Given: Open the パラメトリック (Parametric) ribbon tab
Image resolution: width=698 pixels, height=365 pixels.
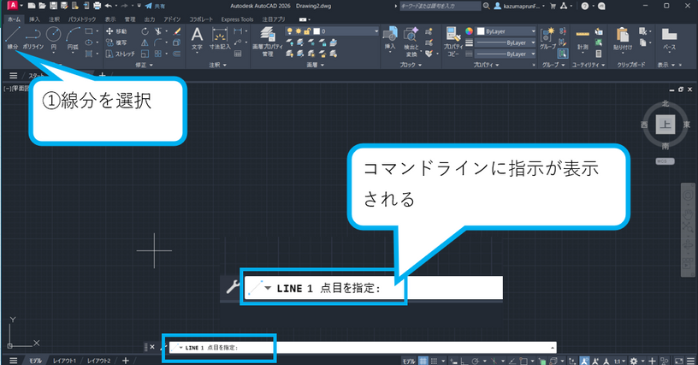Looking at the screenshot, I should click(82, 19).
